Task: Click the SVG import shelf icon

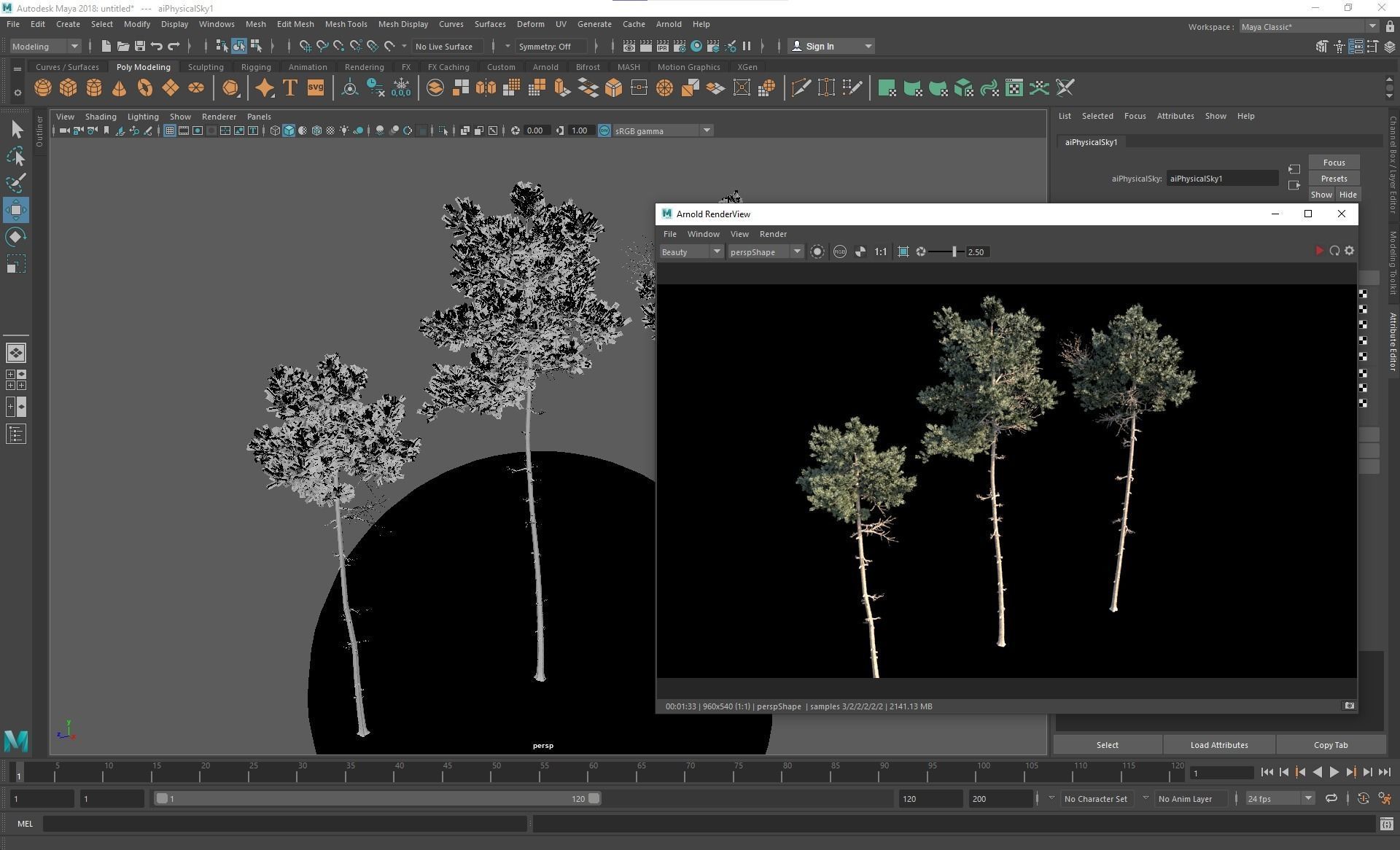Action: click(x=315, y=88)
